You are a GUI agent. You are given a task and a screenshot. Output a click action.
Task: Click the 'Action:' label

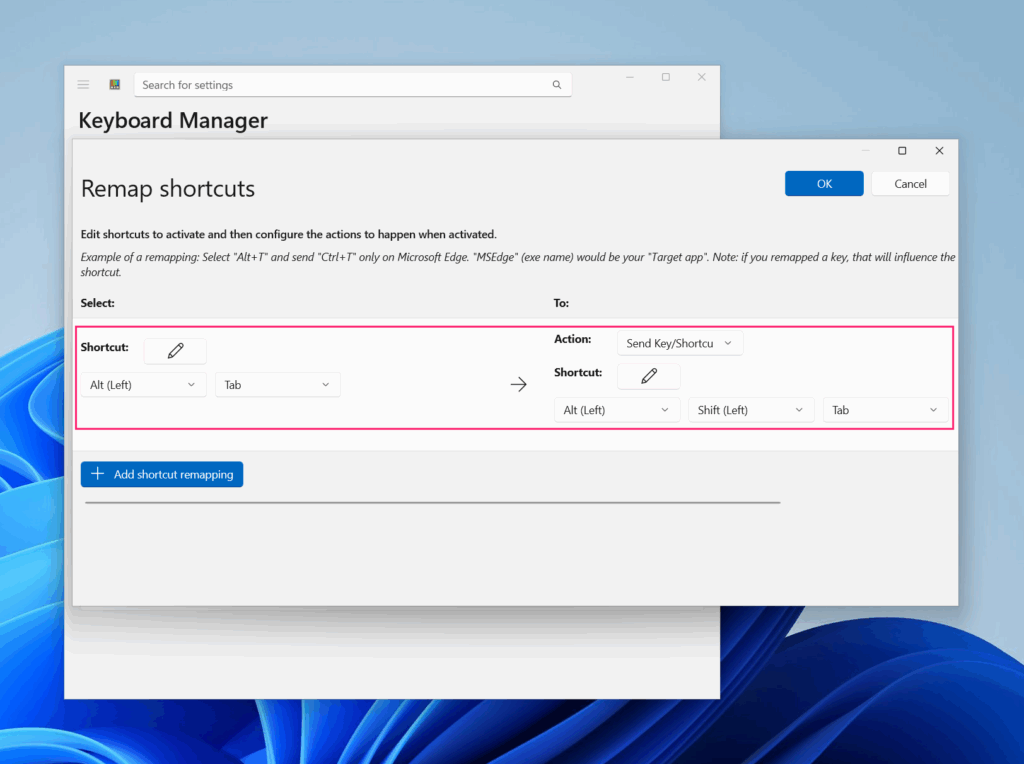pos(573,339)
